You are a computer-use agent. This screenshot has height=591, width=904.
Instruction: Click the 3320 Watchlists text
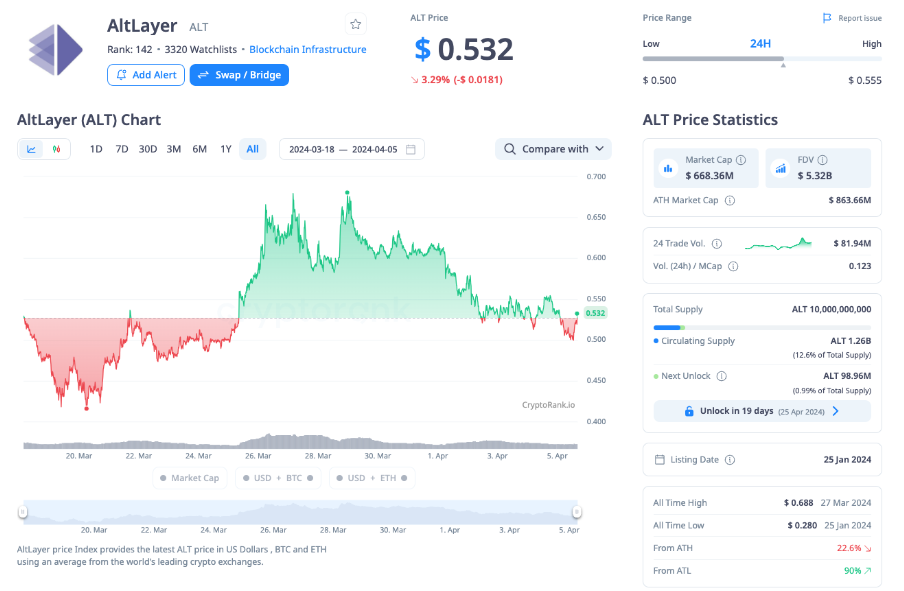[x=201, y=50]
